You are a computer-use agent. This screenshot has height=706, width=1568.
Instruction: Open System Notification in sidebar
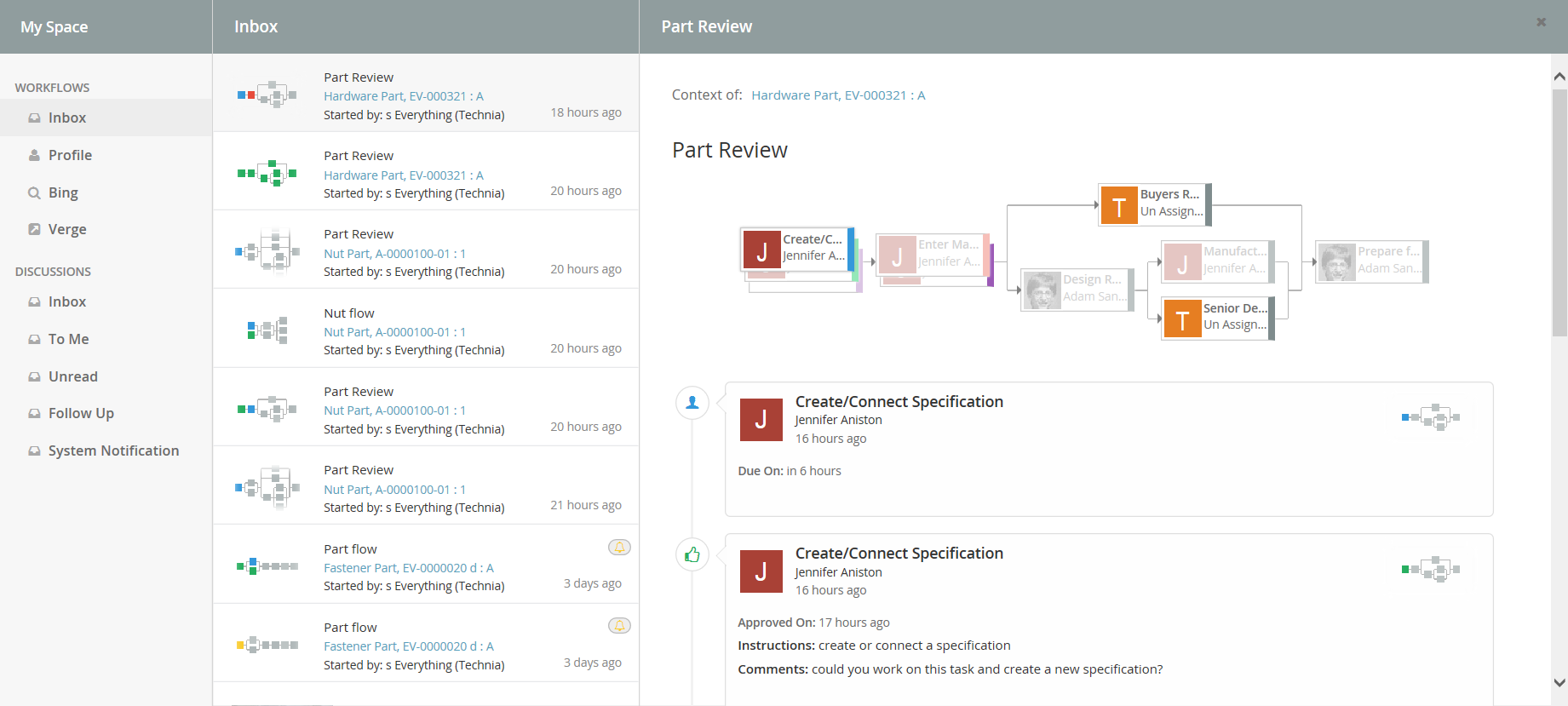[x=113, y=451]
